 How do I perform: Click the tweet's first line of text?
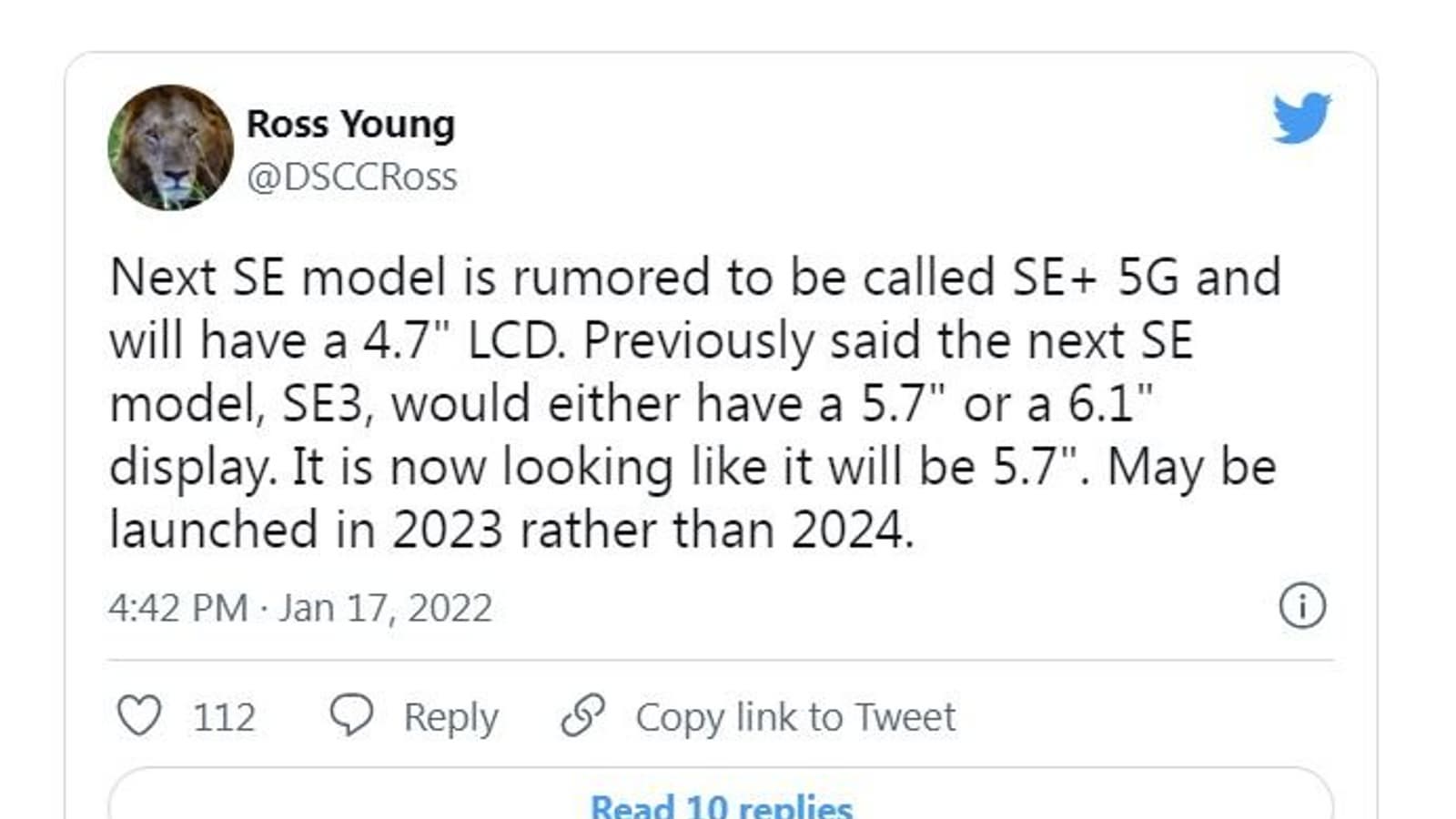point(695,277)
